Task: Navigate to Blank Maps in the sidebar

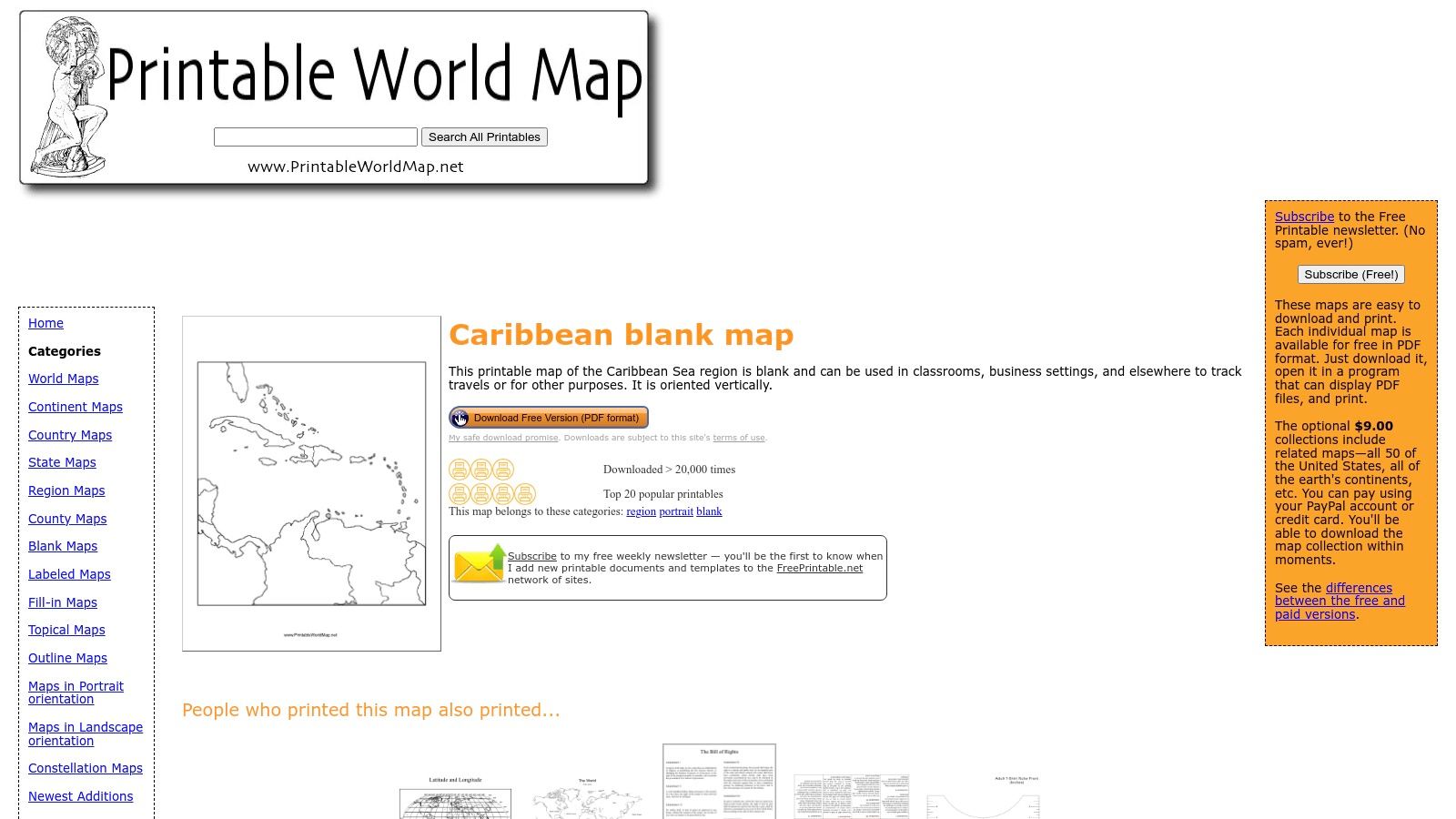Action: click(62, 546)
